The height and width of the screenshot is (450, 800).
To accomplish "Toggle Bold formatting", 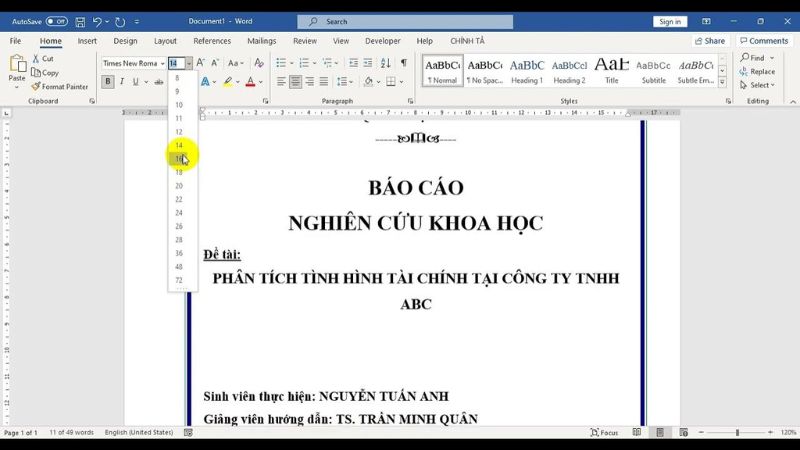I will [108, 82].
